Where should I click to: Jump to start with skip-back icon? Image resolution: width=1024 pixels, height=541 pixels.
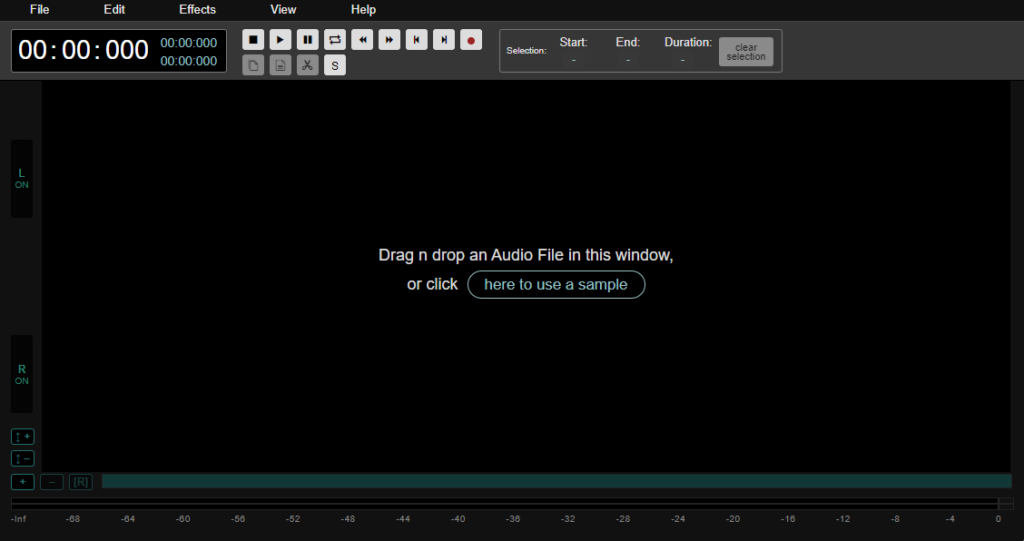click(x=417, y=40)
